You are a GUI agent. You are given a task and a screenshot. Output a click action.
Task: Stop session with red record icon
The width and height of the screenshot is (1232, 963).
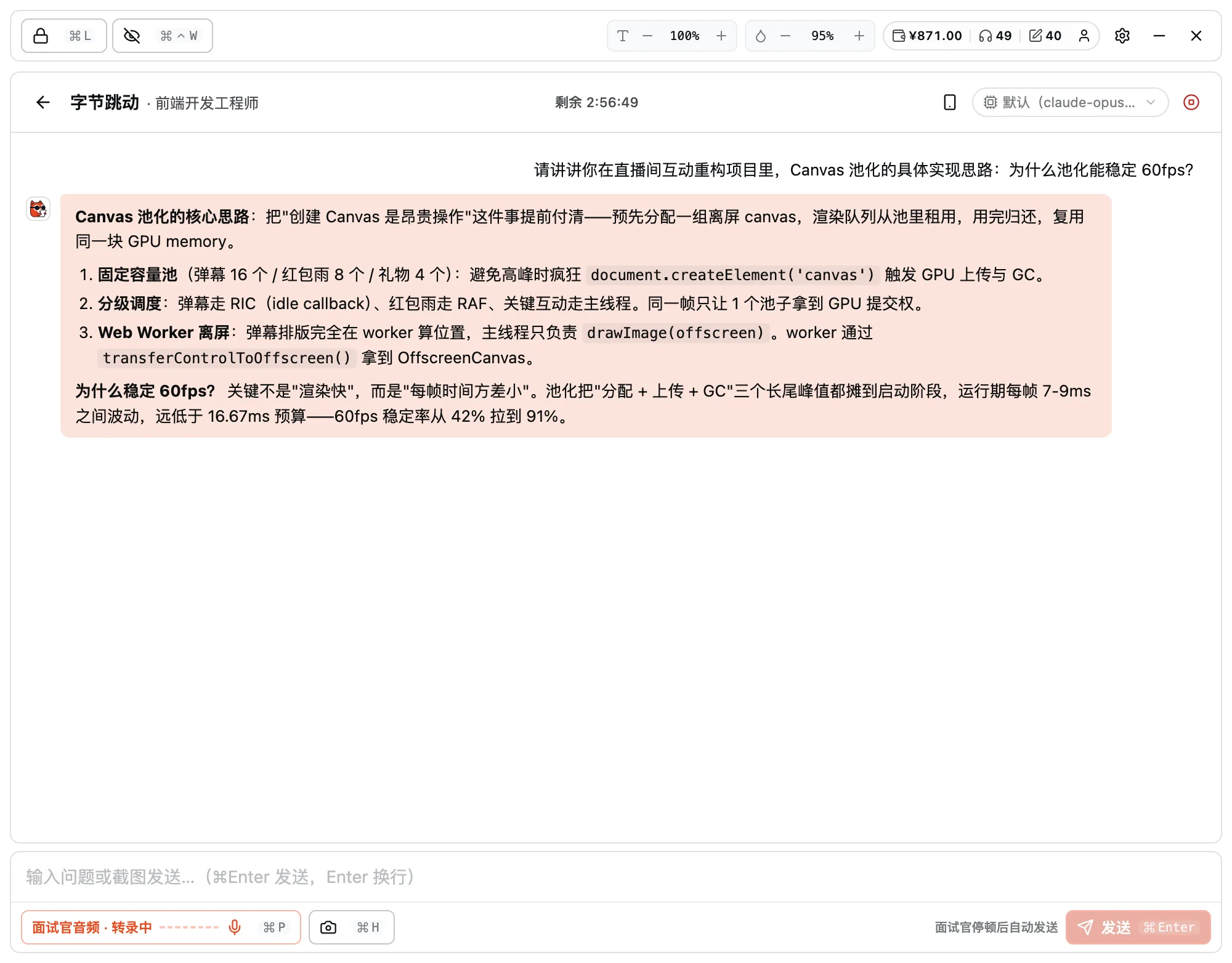[1191, 102]
